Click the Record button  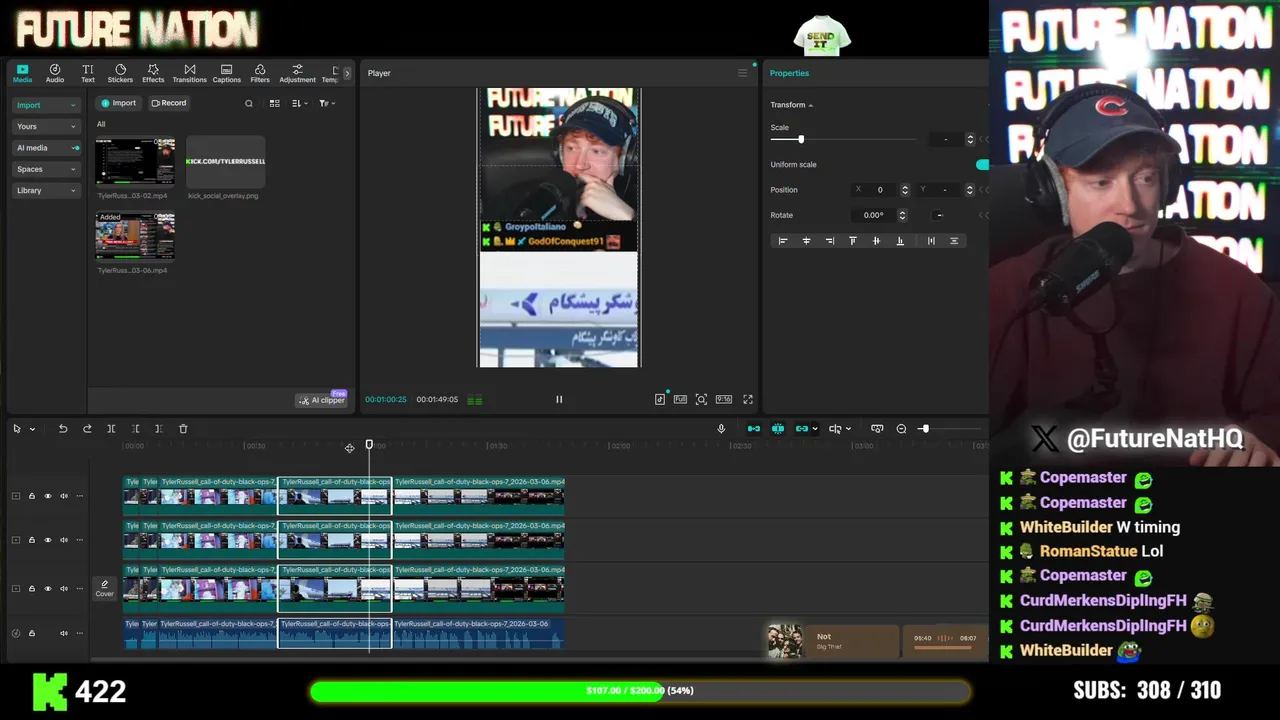168,103
